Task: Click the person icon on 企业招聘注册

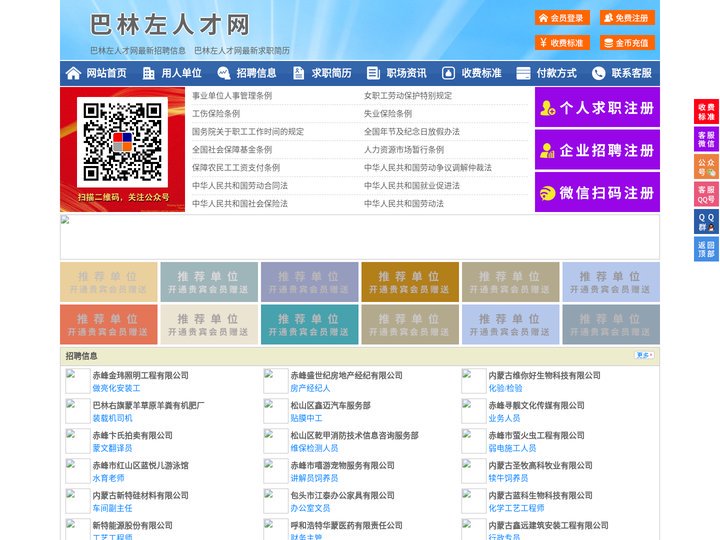Action: [547, 150]
